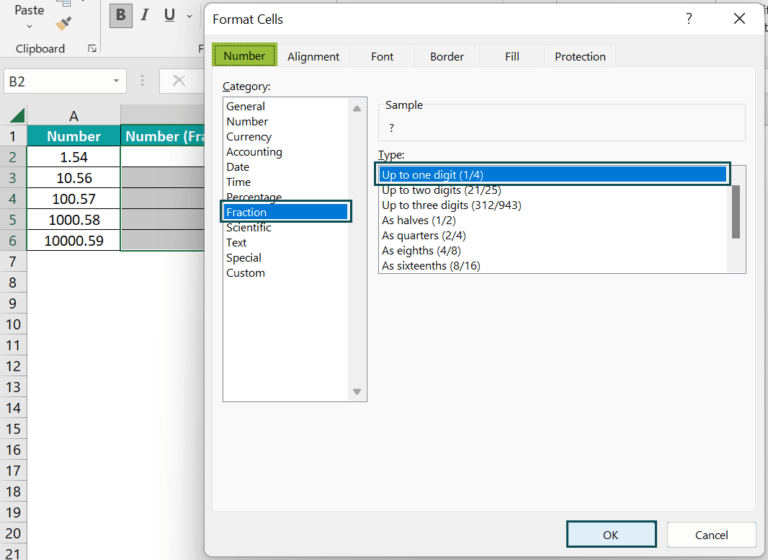The height and width of the screenshot is (560, 768).
Task: Toggle Italic formatting in ribbon
Action: point(144,16)
